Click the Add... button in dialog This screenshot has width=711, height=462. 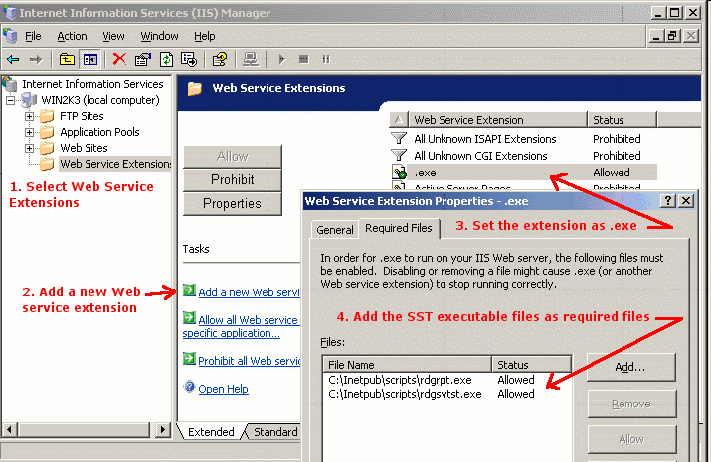click(631, 367)
